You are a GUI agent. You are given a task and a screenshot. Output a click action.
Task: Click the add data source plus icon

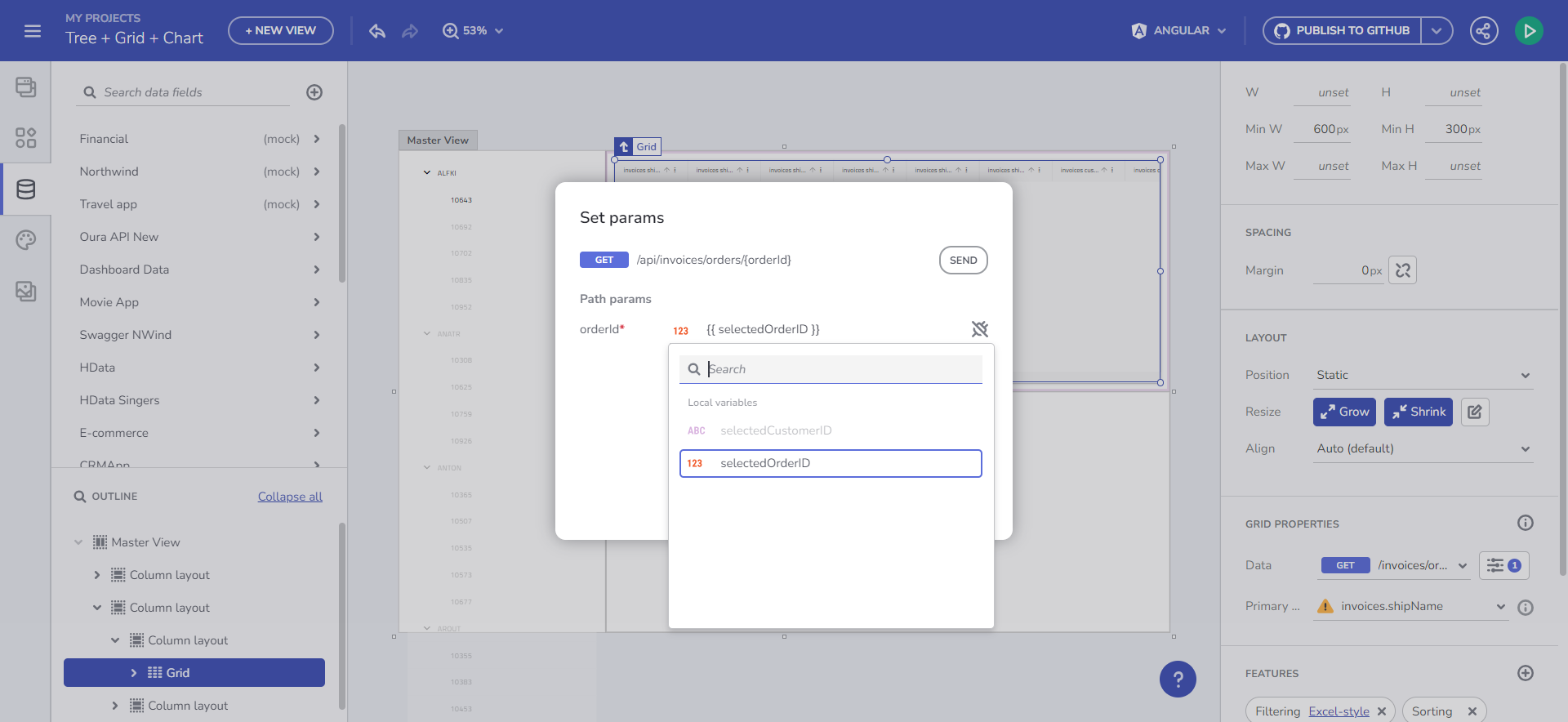tap(314, 92)
